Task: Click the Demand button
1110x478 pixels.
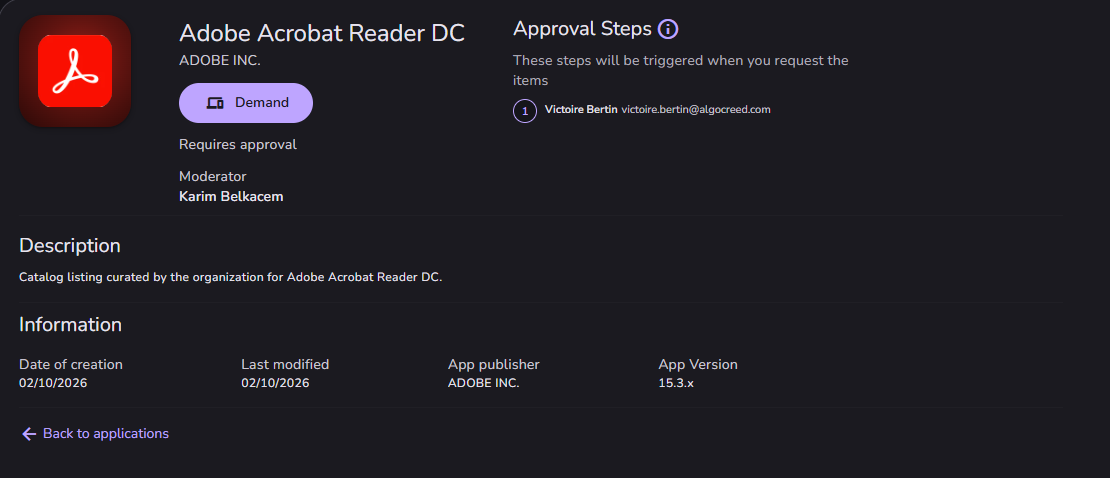Action: click(246, 103)
